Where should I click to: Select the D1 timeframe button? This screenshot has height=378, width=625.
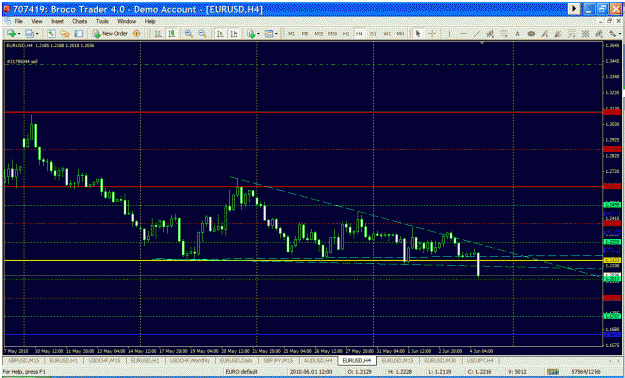coord(373,34)
